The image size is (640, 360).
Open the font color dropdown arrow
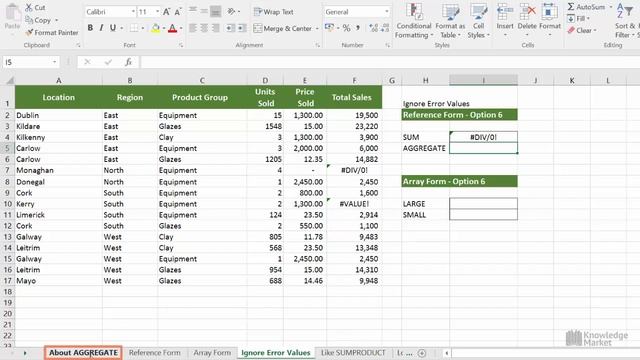tap(181, 28)
